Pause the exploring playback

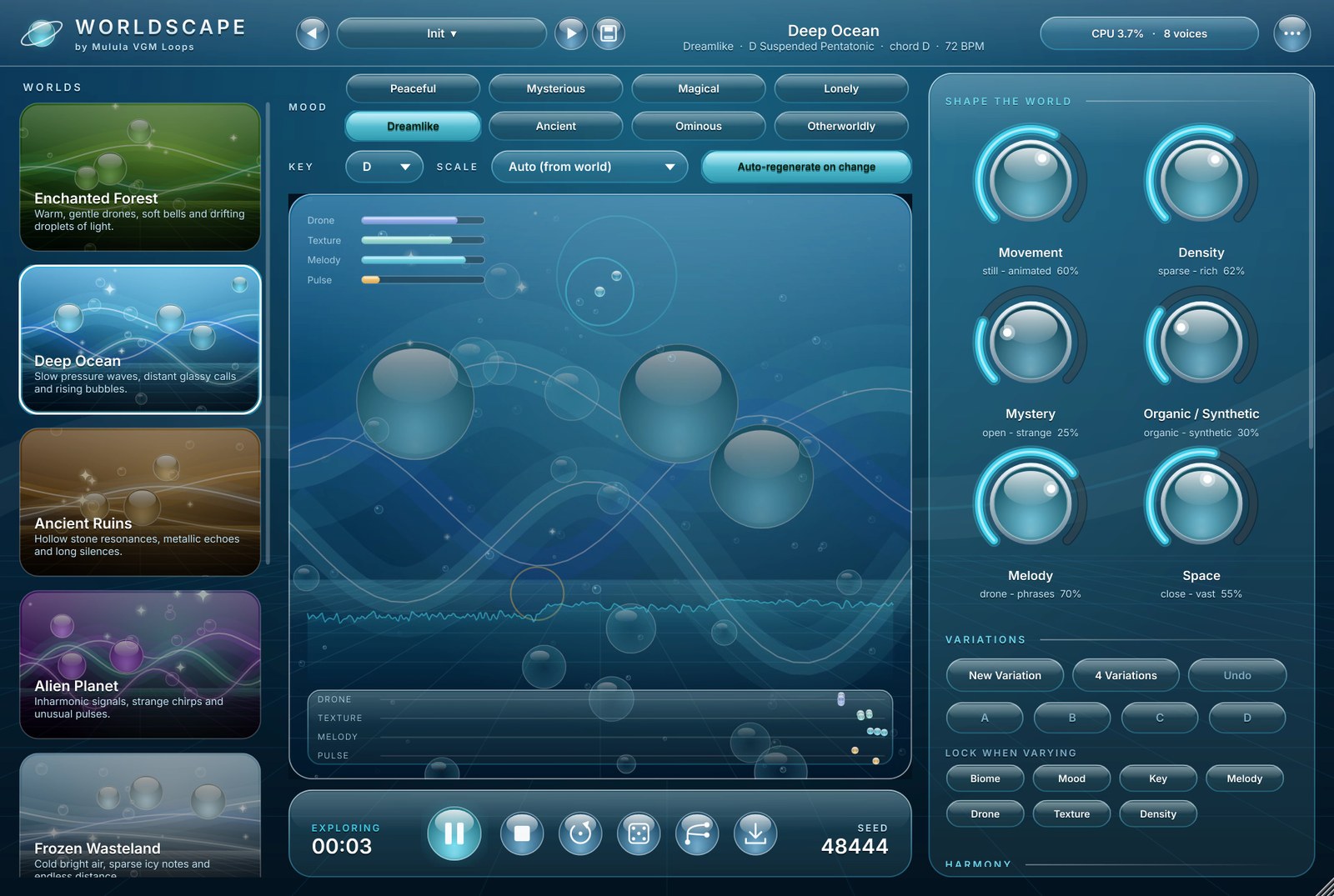454,833
